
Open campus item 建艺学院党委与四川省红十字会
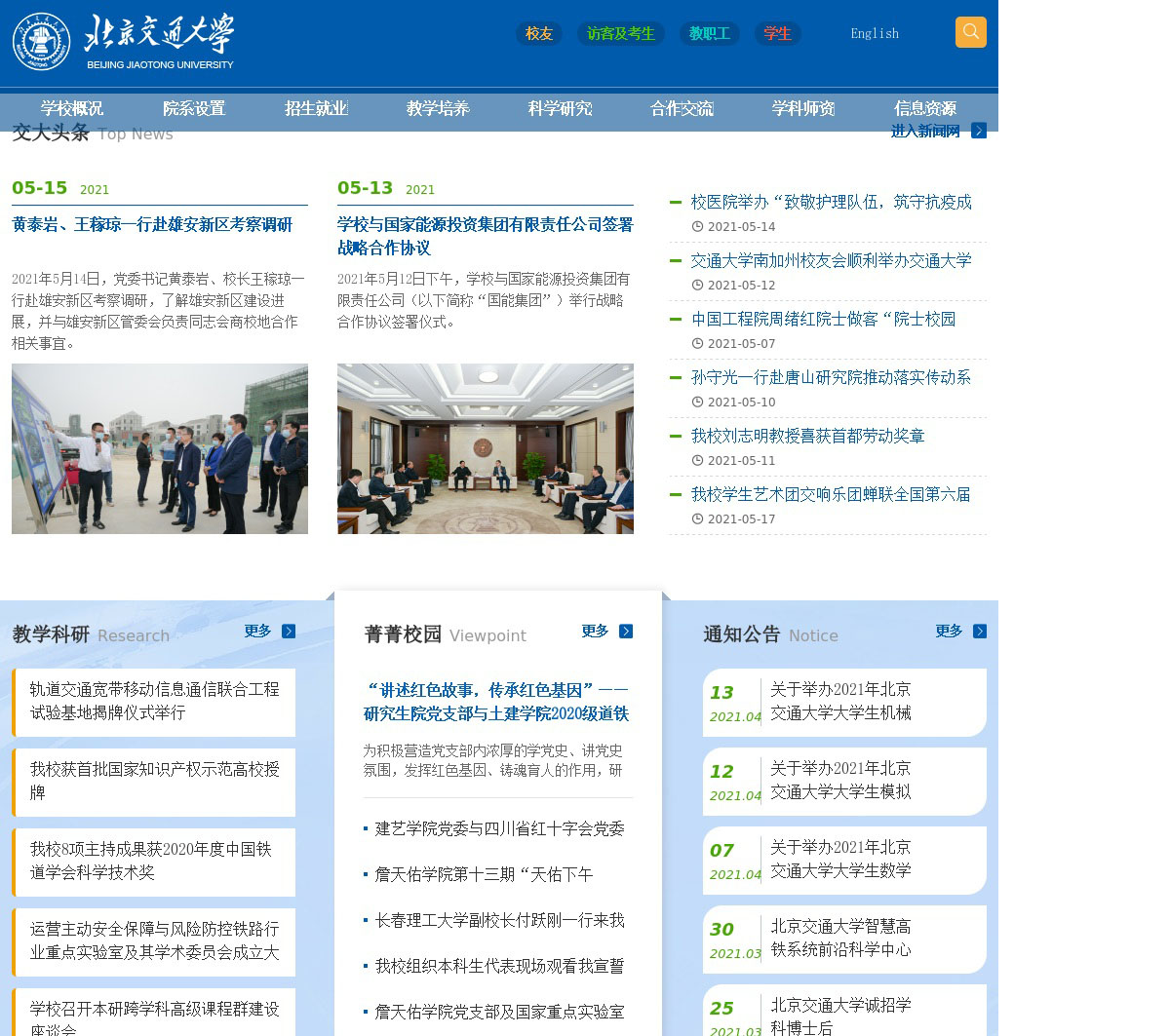(500, 829)
